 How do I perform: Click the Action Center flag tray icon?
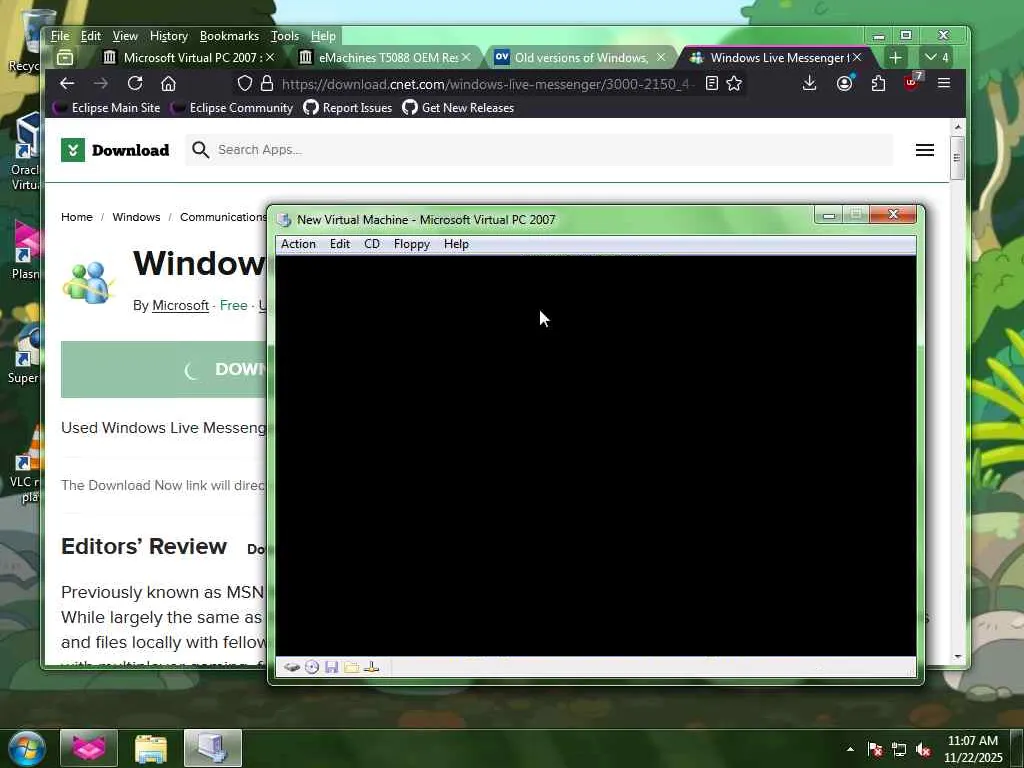[875, 749]
